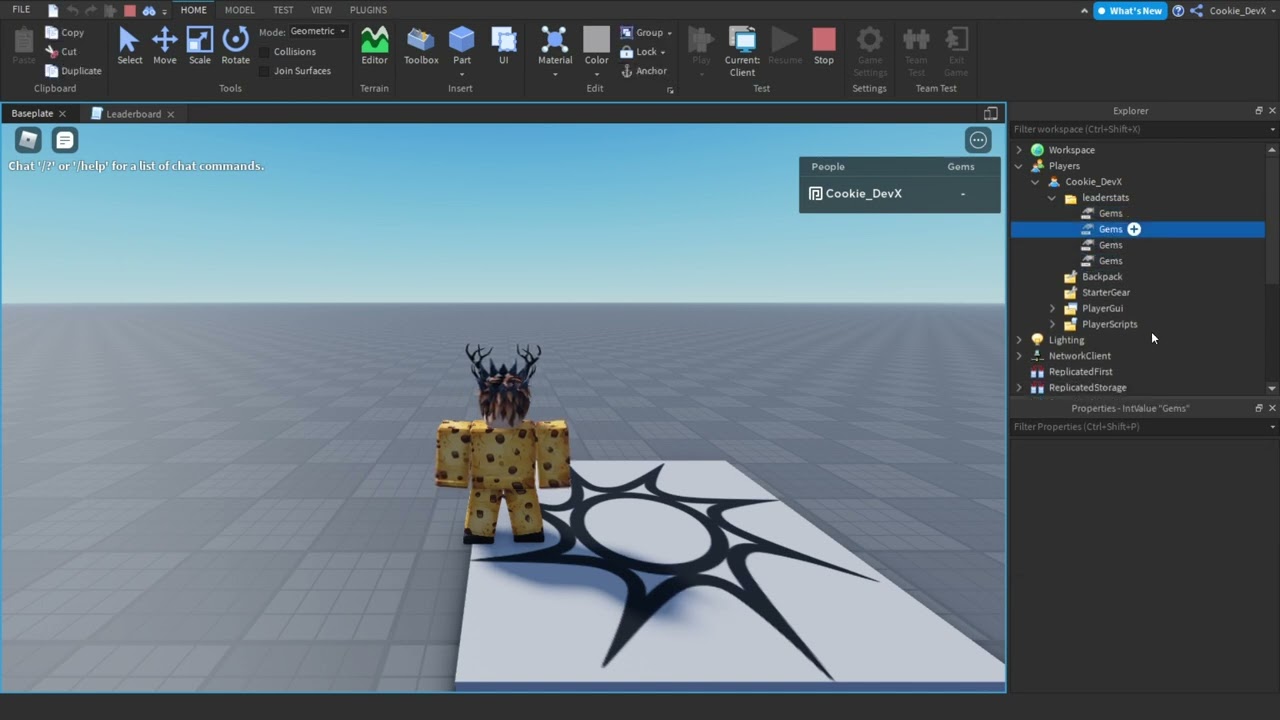
Task: Click the plus icon beside selected Gems
Action: point(1134,229)
